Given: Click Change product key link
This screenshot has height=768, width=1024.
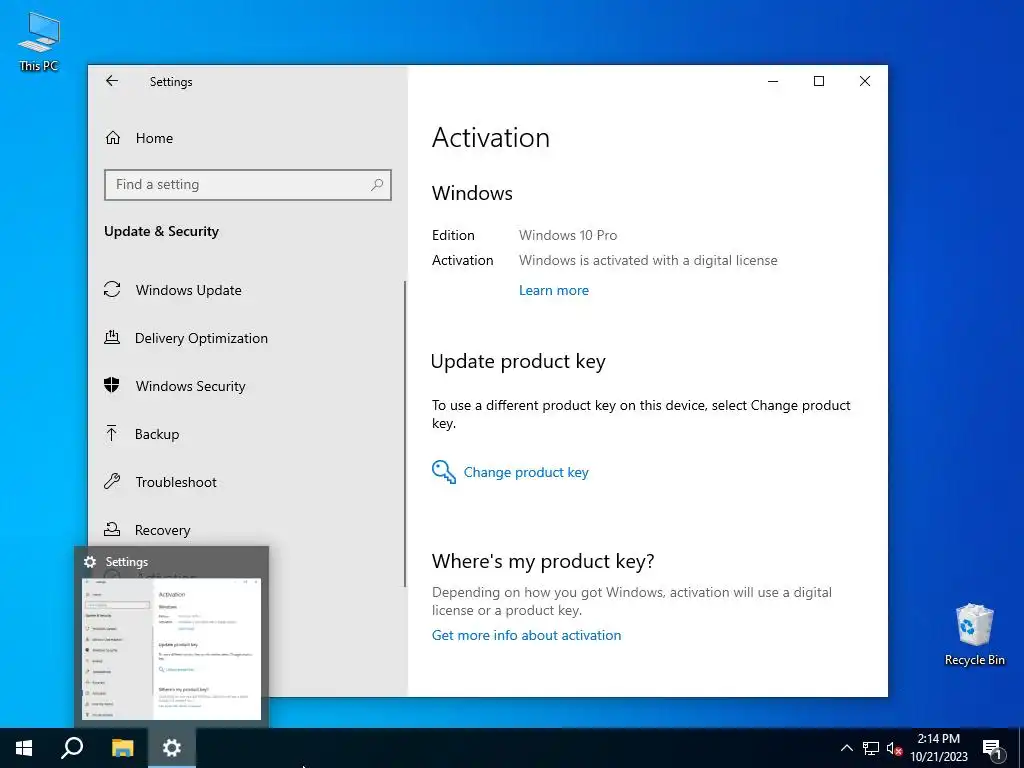Looking at the screenshot, I should point(526,472).
